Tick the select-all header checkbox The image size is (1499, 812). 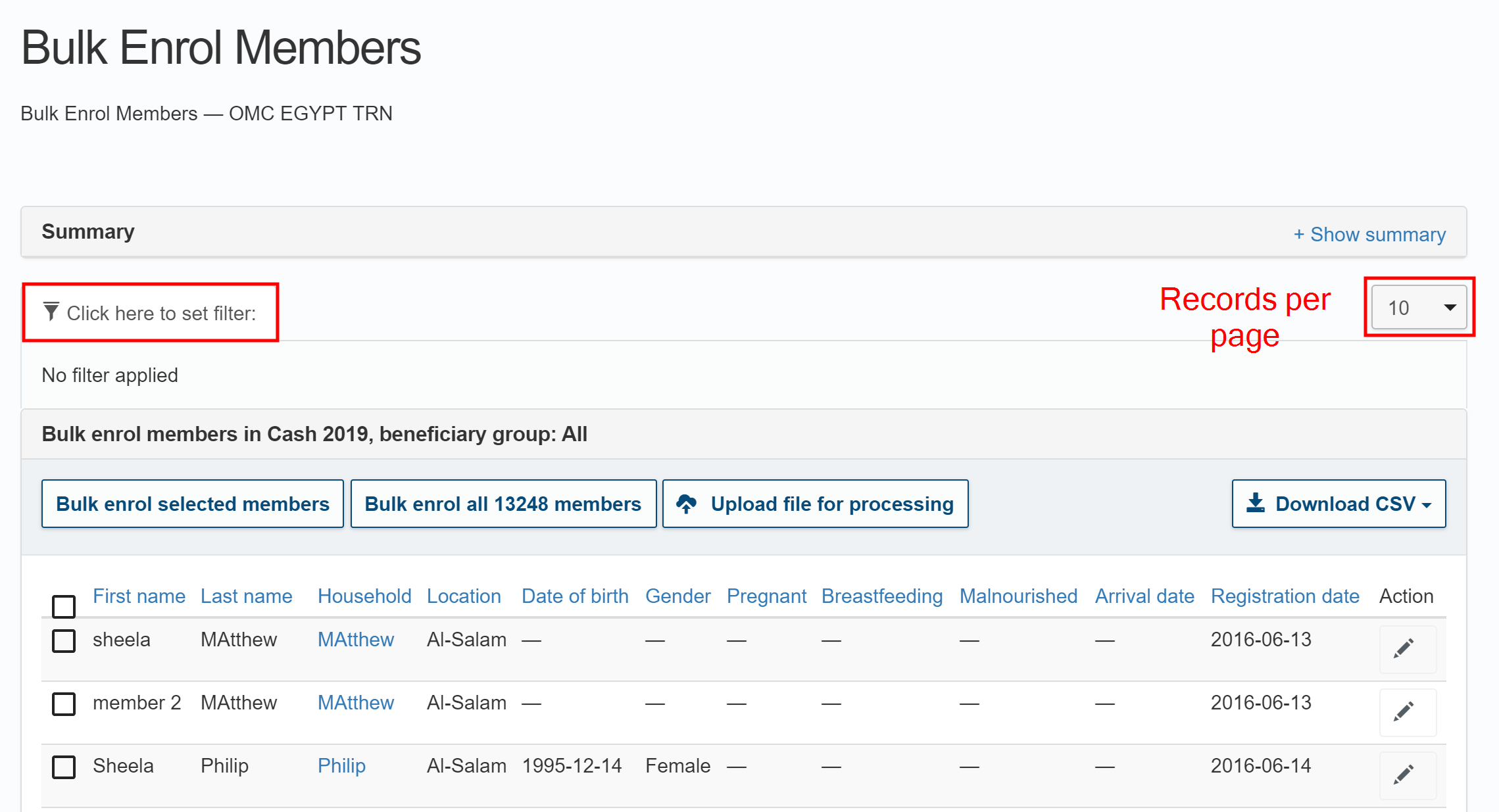64,606
